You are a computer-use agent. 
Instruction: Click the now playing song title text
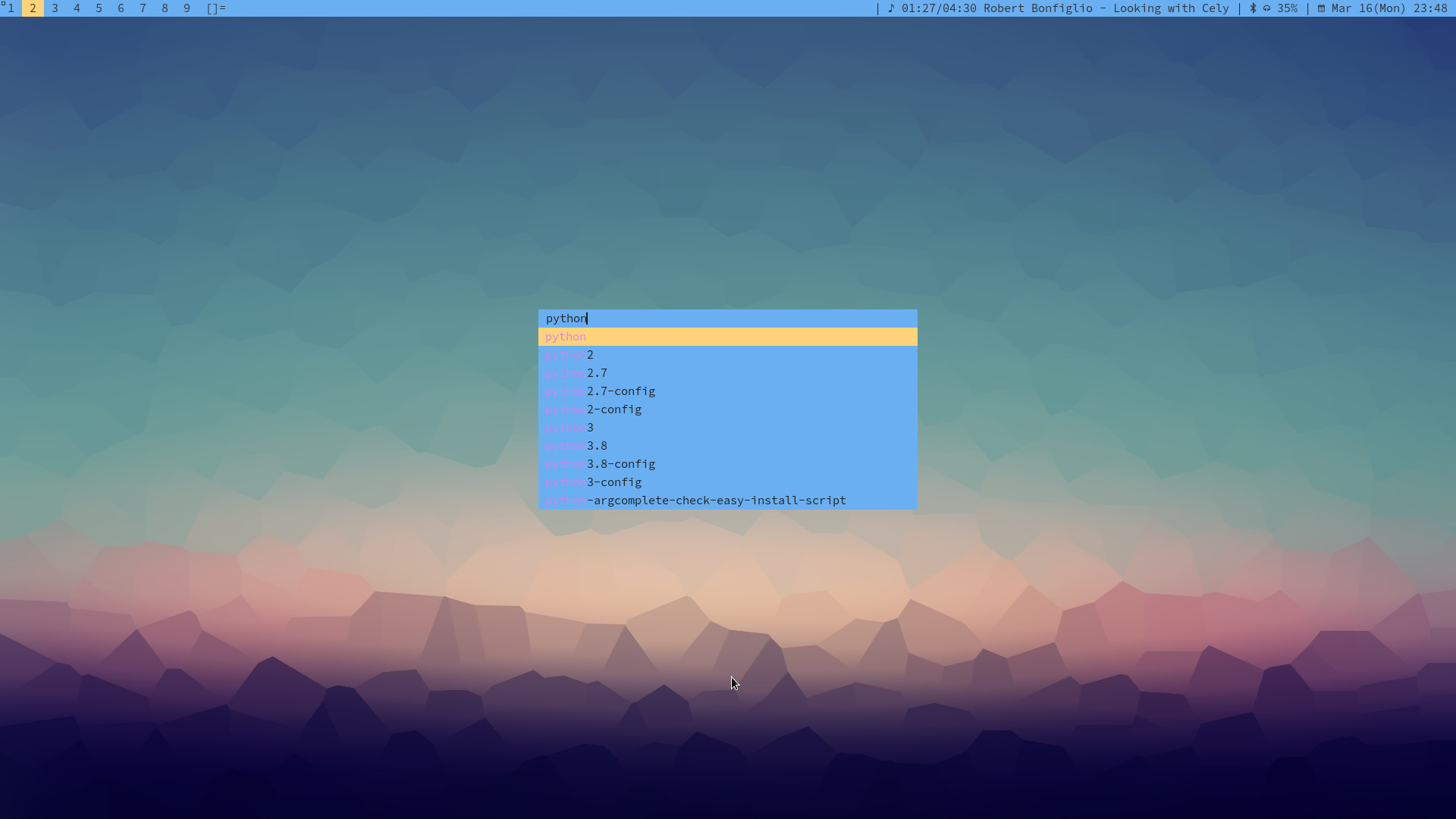[1106, 8]
